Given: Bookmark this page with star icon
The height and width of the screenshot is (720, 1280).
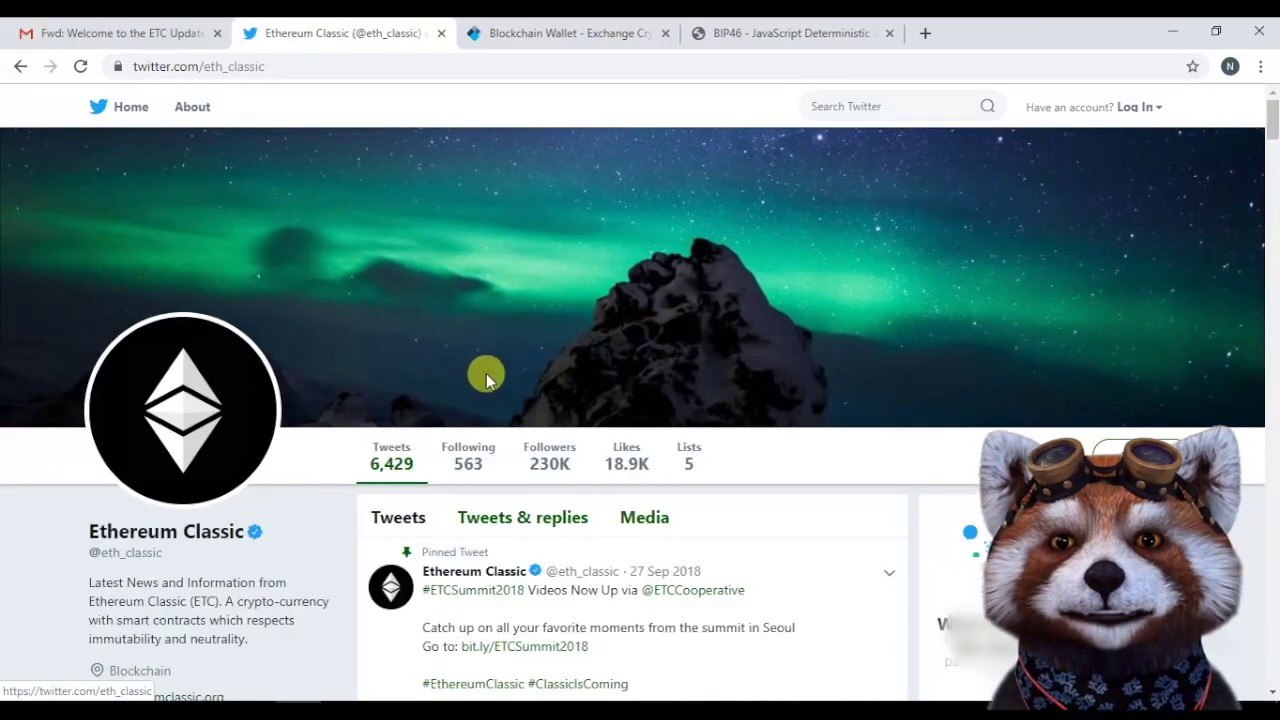Looking at the screenshot, I should 1192,66.
